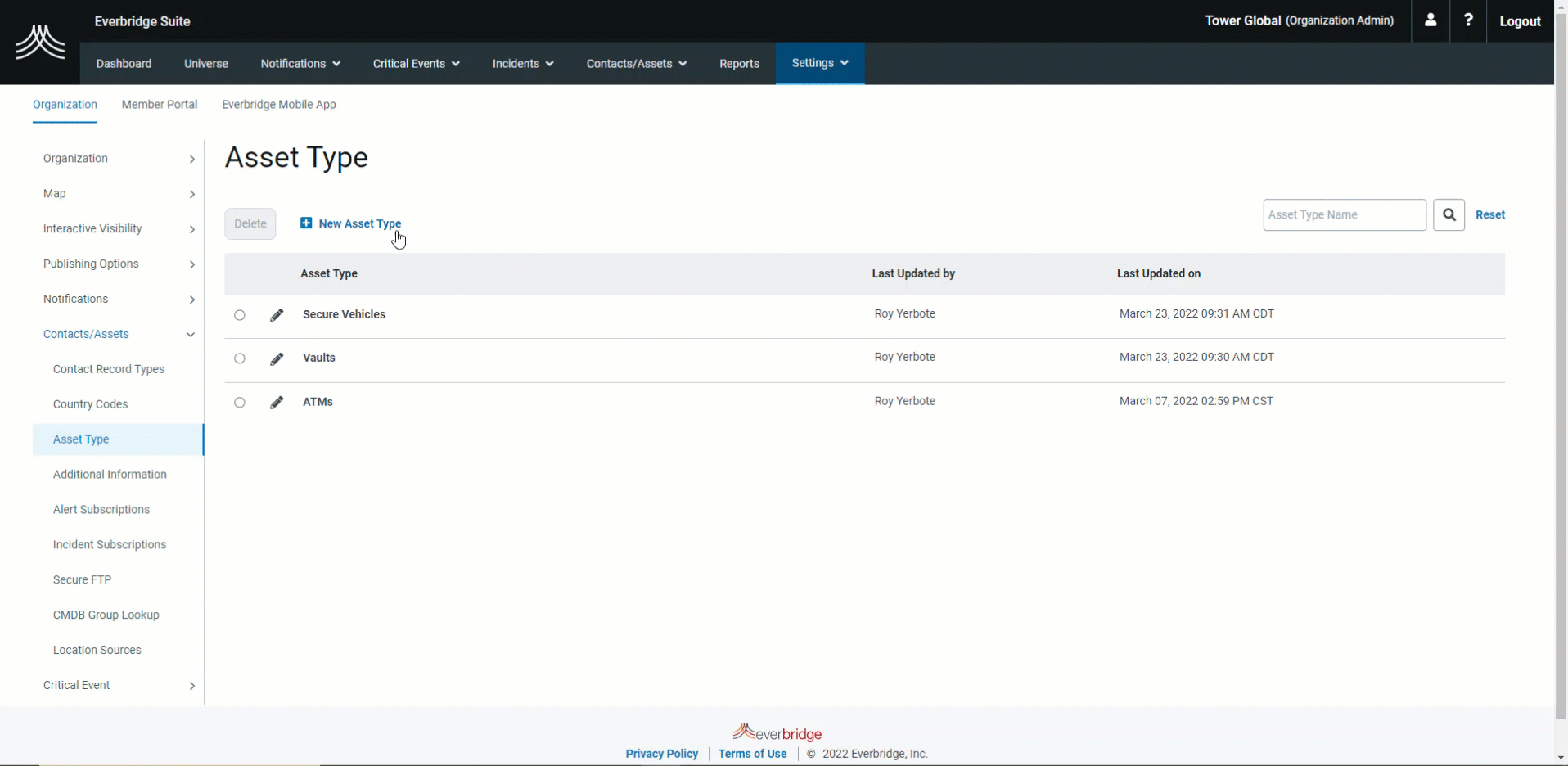
Task: Click the Secure Vehicles asset name
Action: pyautogui.click(x=344, y=314)
